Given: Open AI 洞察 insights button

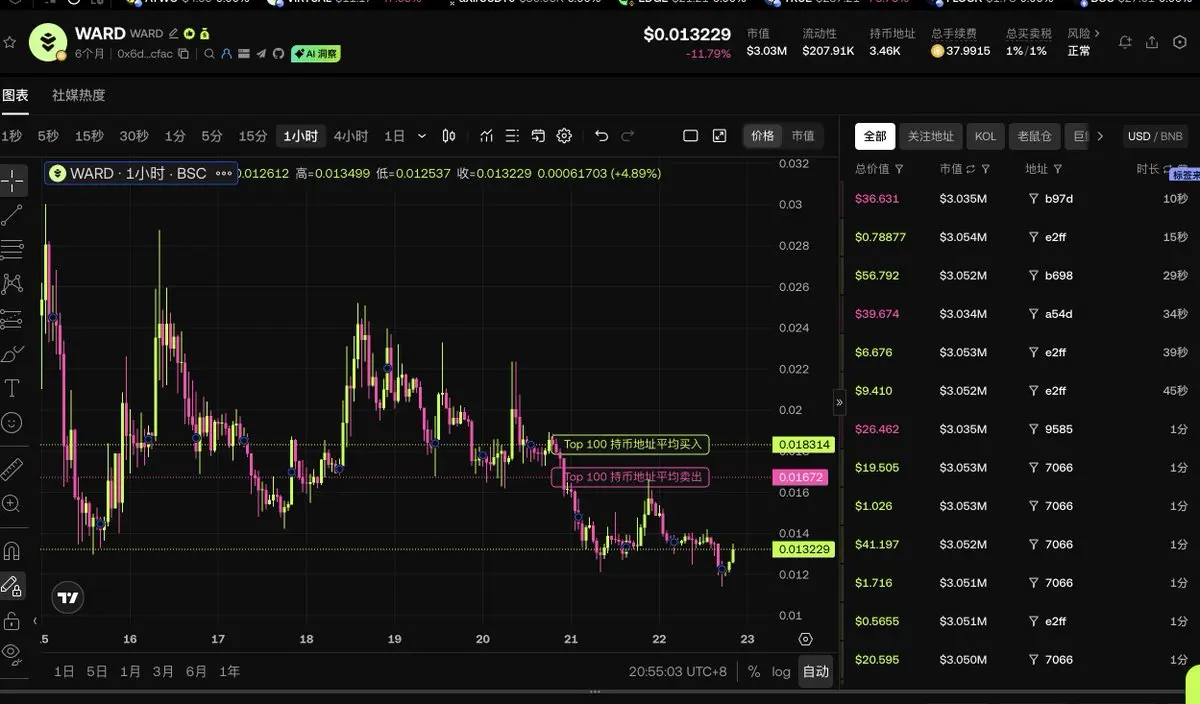Looking at the screenshot, I should pos(316,54).
